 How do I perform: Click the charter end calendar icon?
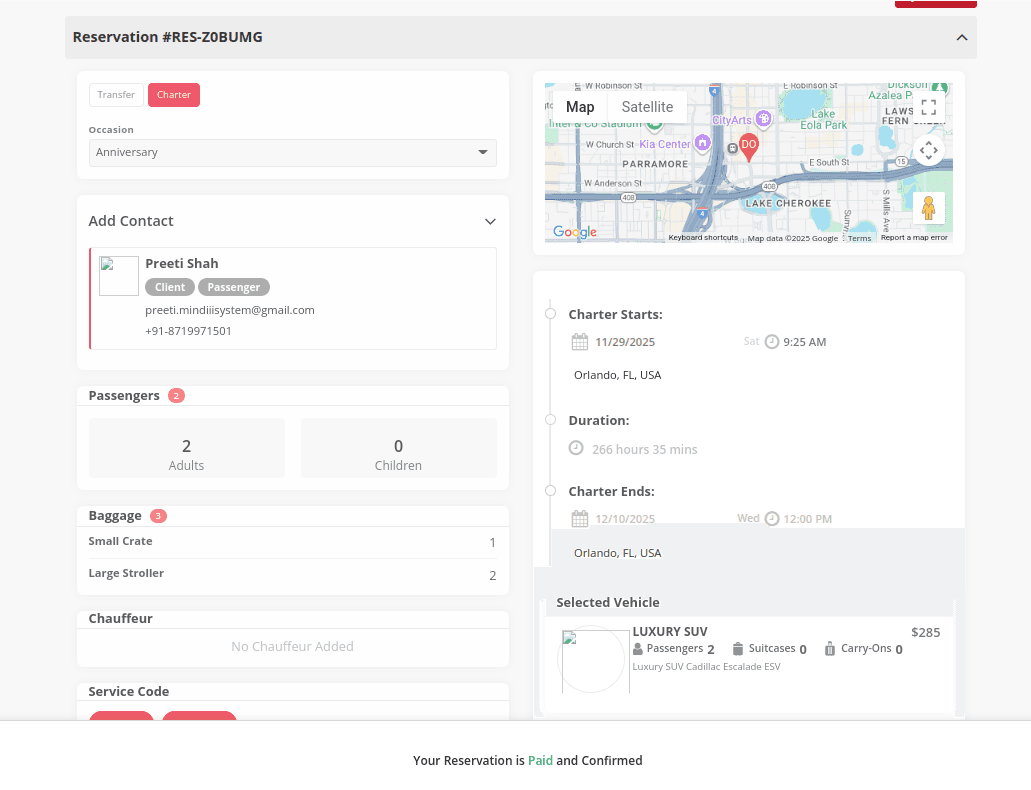point(580,519)
